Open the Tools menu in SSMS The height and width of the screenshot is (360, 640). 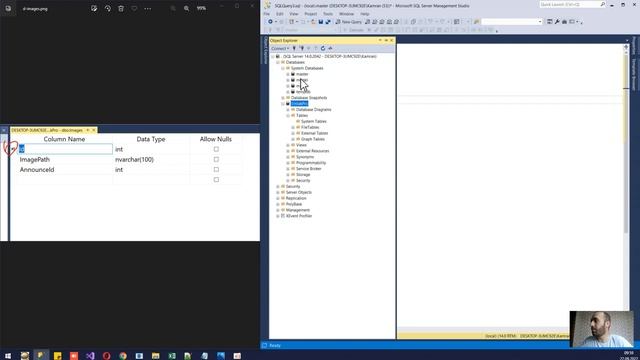coord(328,14)
